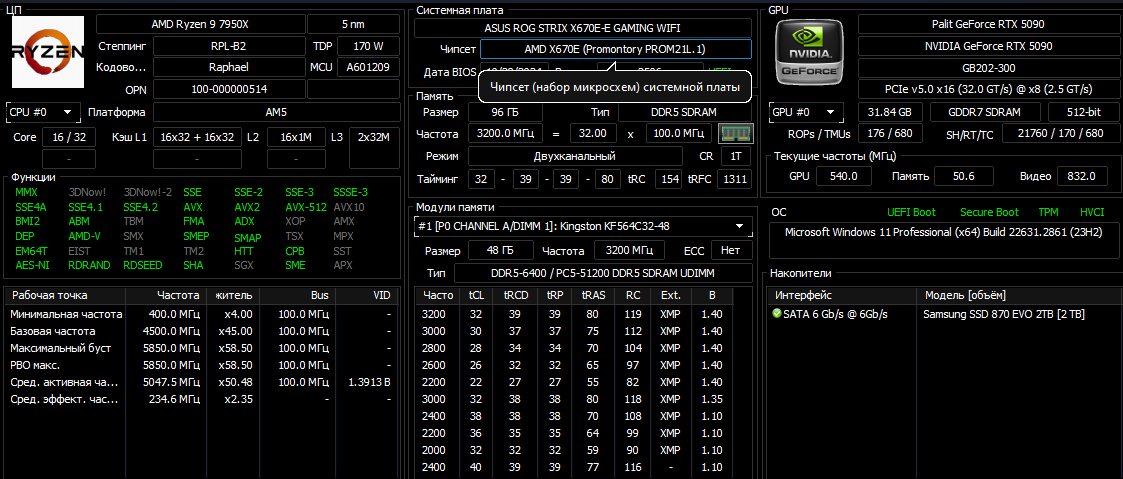
Task: Click the tRFC value 1311
Action: click(x=735, y=179)
